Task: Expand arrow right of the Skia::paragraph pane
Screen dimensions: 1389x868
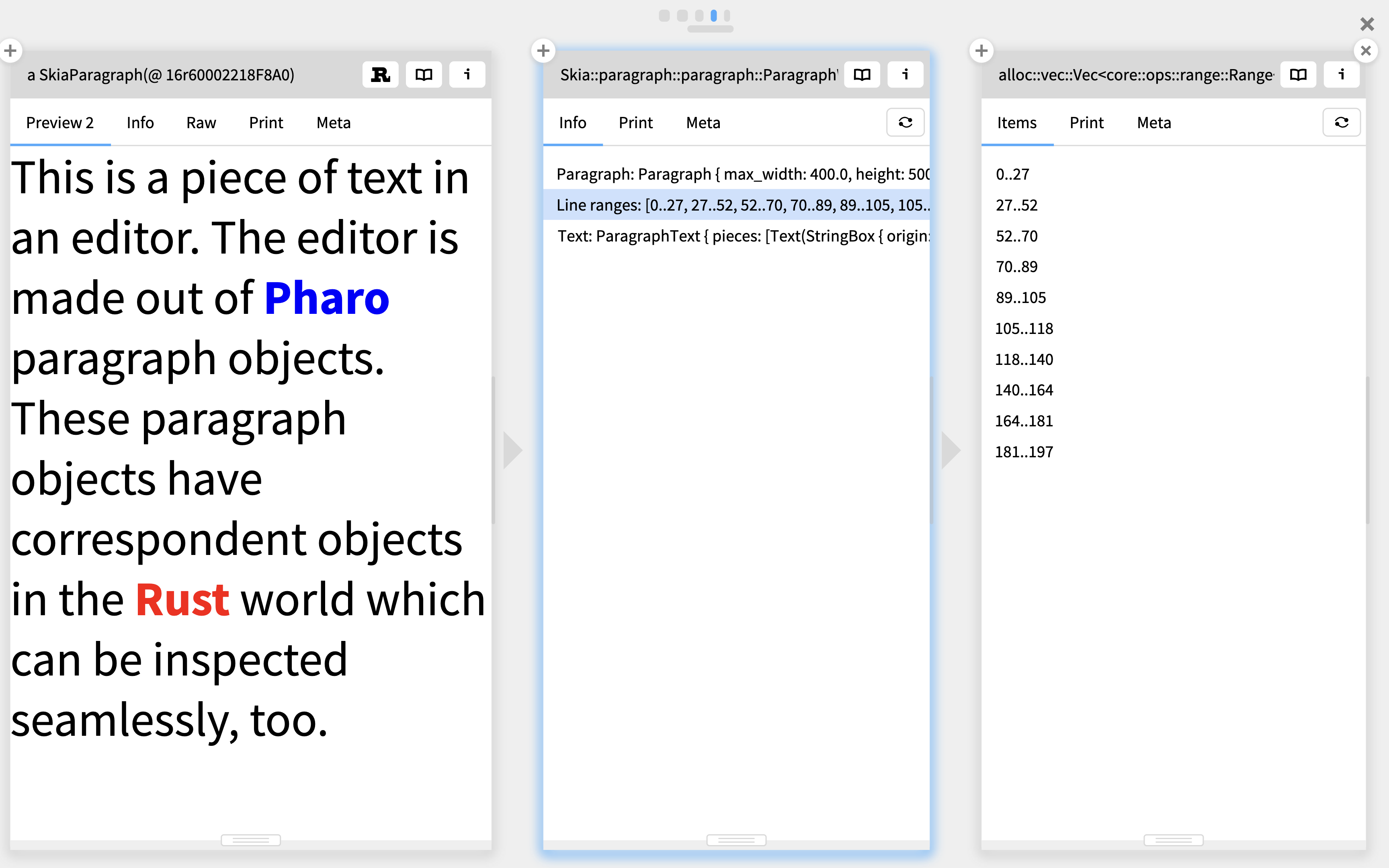Action: pyautogui.click(x=951, y=450)
